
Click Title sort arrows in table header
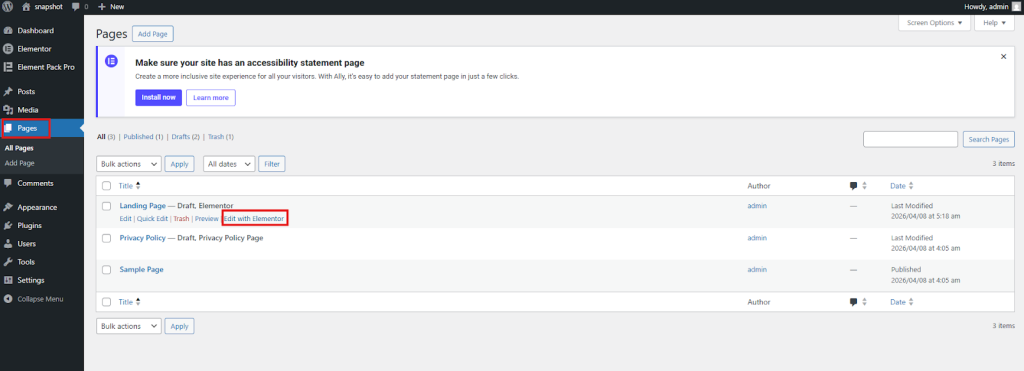click(138, 186)
